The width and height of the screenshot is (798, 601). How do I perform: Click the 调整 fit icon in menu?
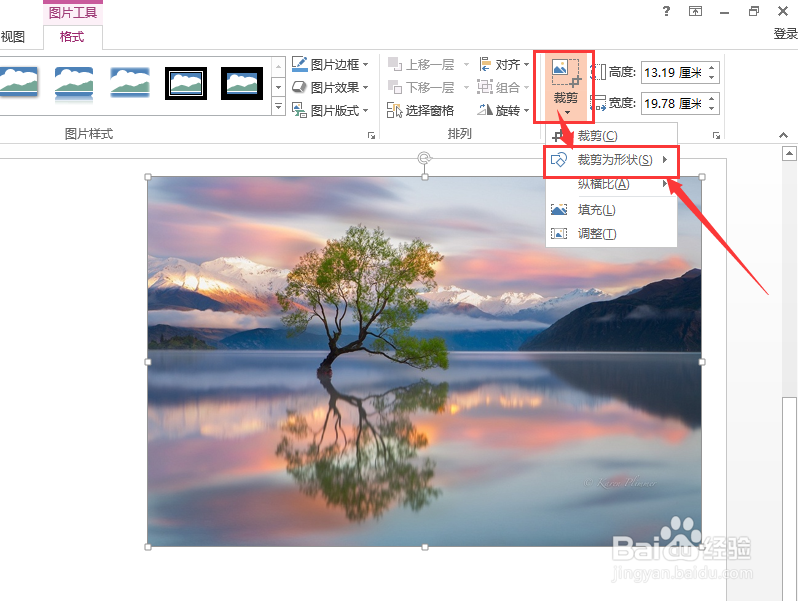559,234
